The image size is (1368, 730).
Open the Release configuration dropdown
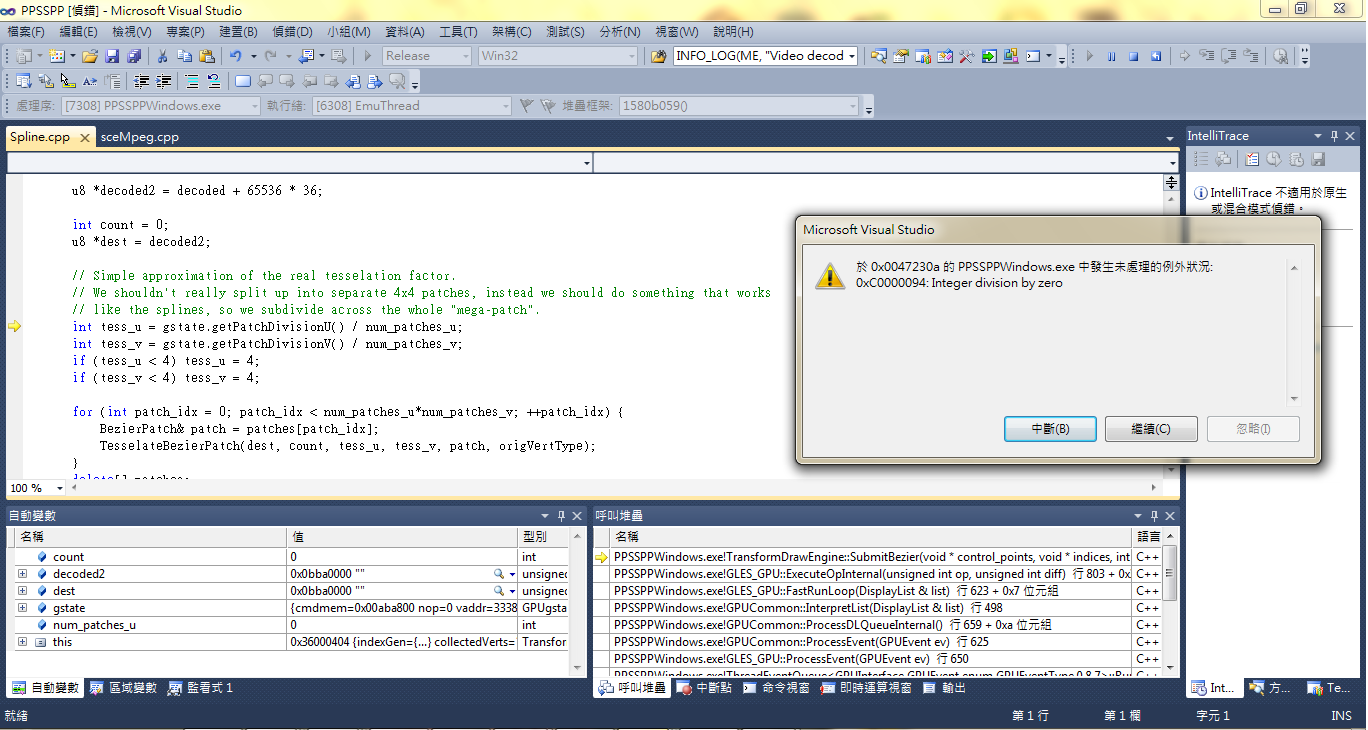[427, 56]
